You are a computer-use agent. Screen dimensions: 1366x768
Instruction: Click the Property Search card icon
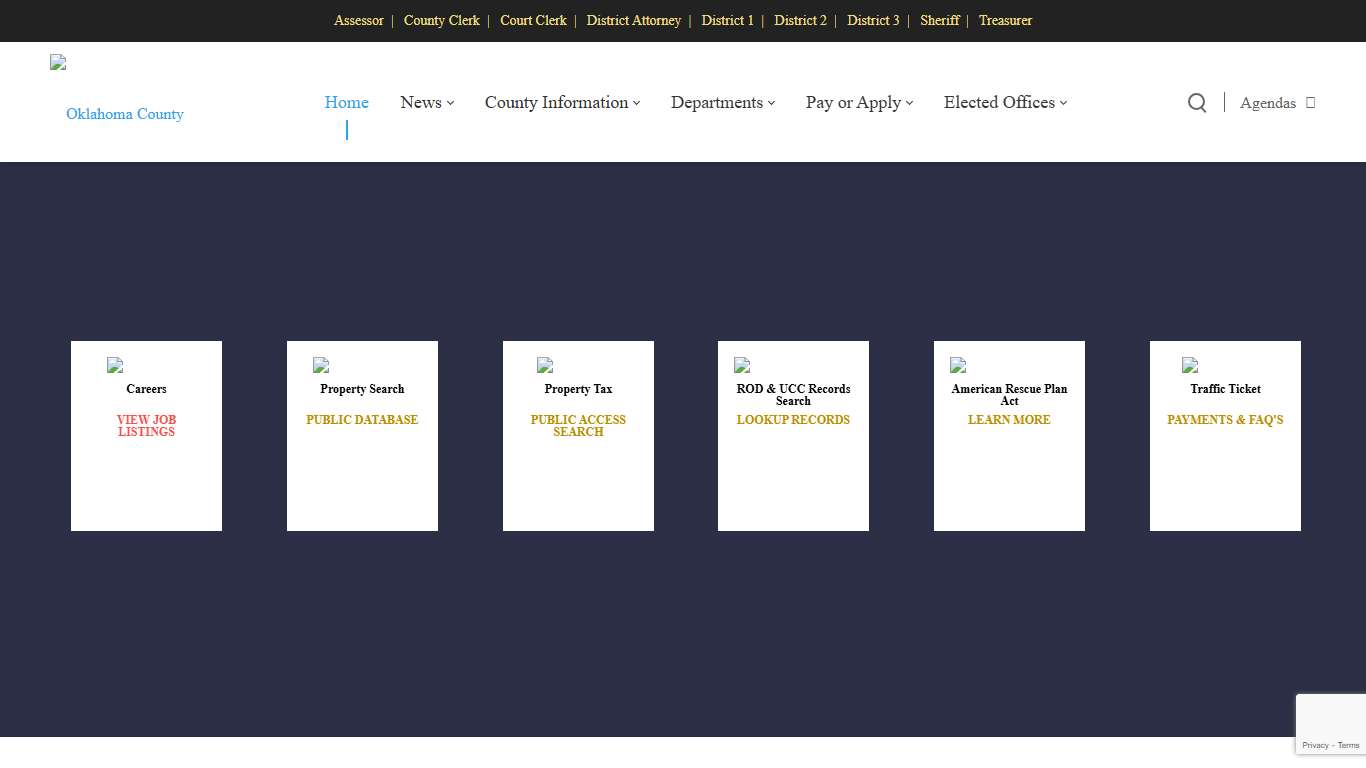[321, 366]
